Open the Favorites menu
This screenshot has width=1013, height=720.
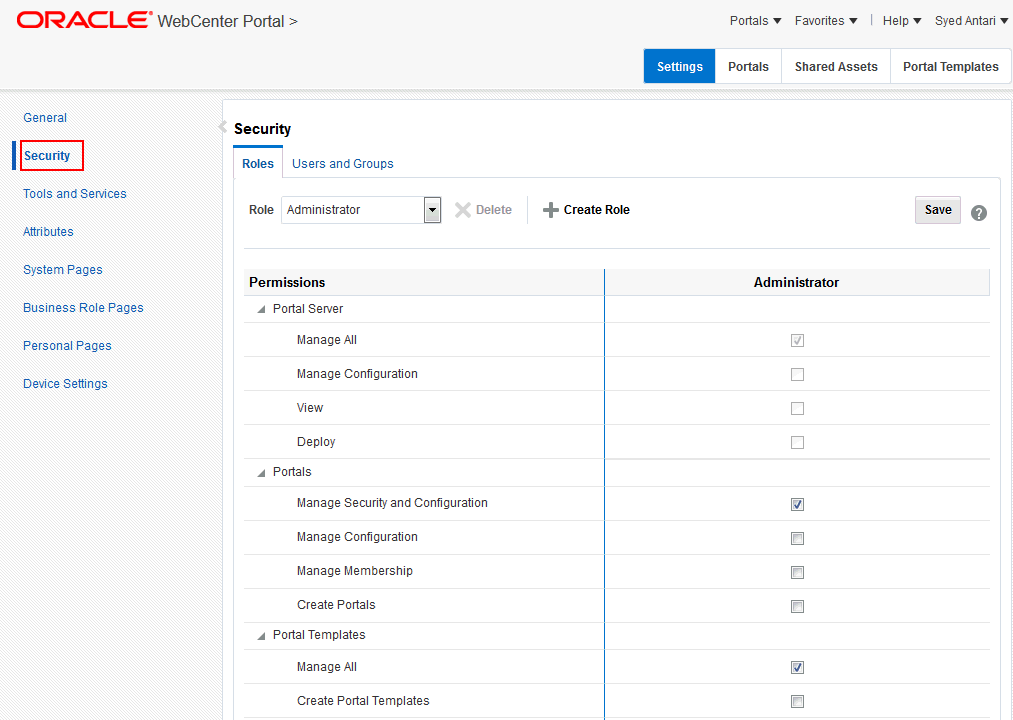(826, 21)
